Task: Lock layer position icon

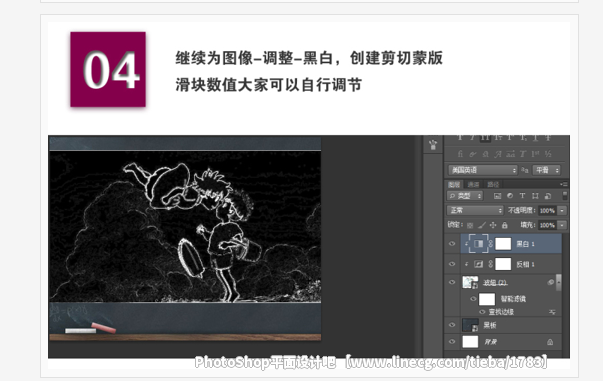Action: 493,225
